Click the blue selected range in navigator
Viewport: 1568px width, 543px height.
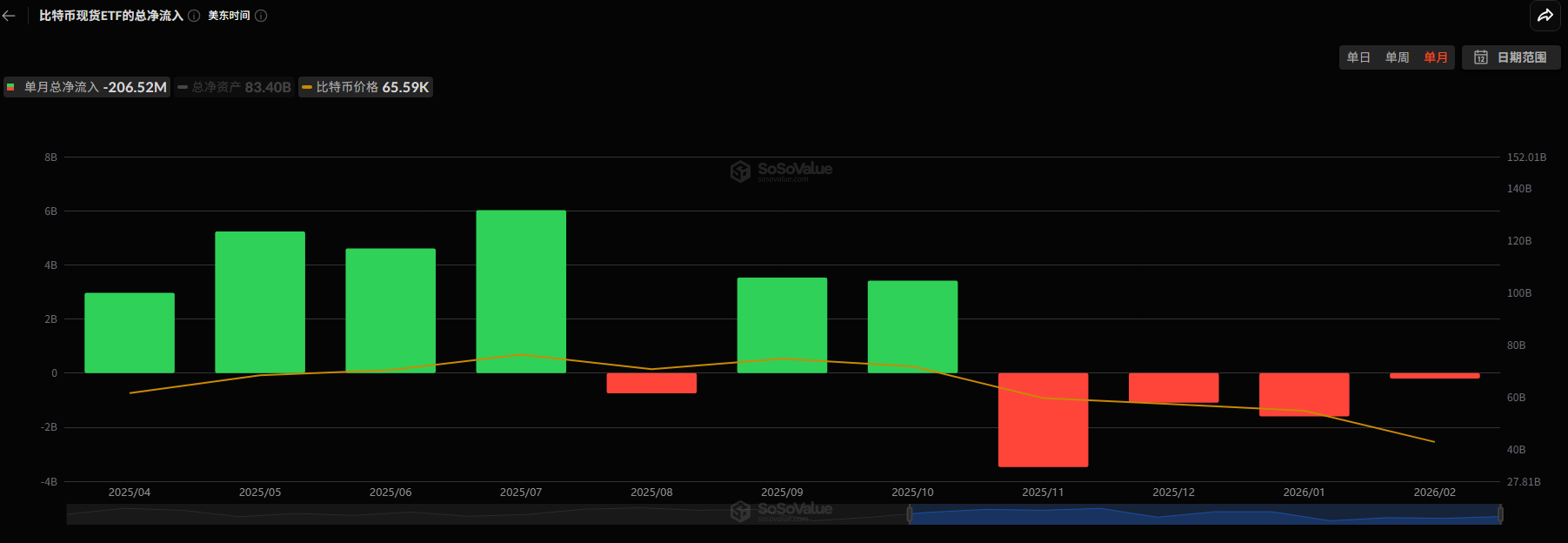pyautogui.click(x=1204, y=515)
